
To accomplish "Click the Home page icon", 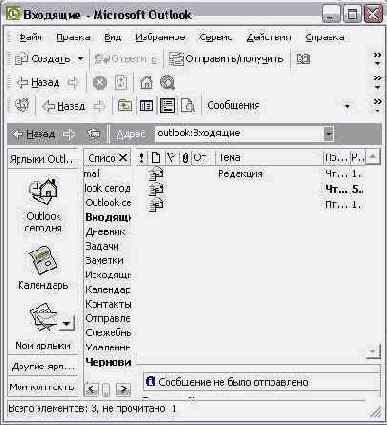I will tap(146, 83).
